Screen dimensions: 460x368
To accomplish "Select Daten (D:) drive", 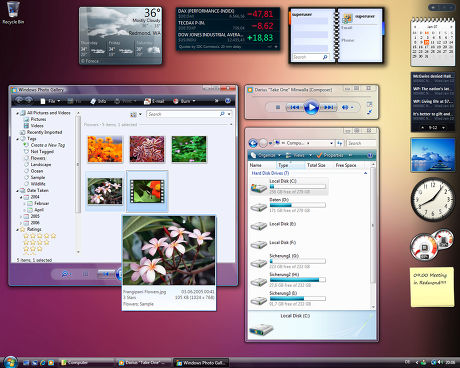I will click(x=289, y=205).
